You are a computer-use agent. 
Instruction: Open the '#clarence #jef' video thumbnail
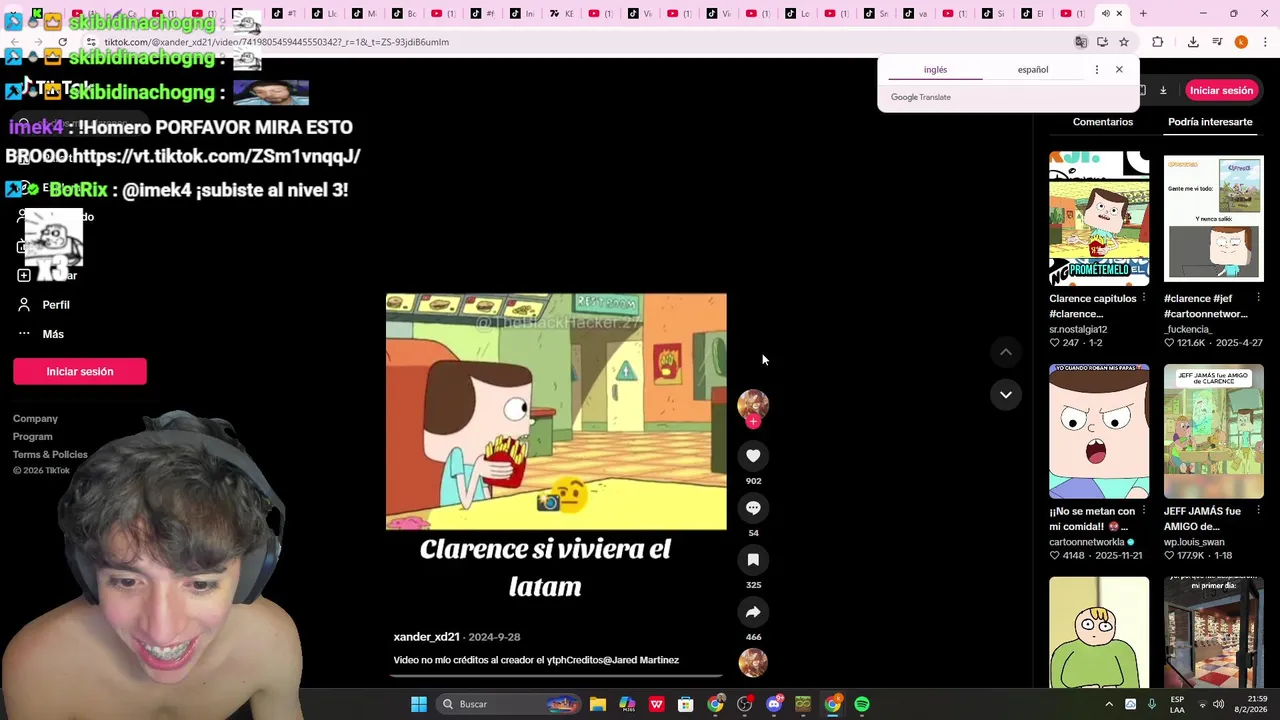coord(1213,219)
